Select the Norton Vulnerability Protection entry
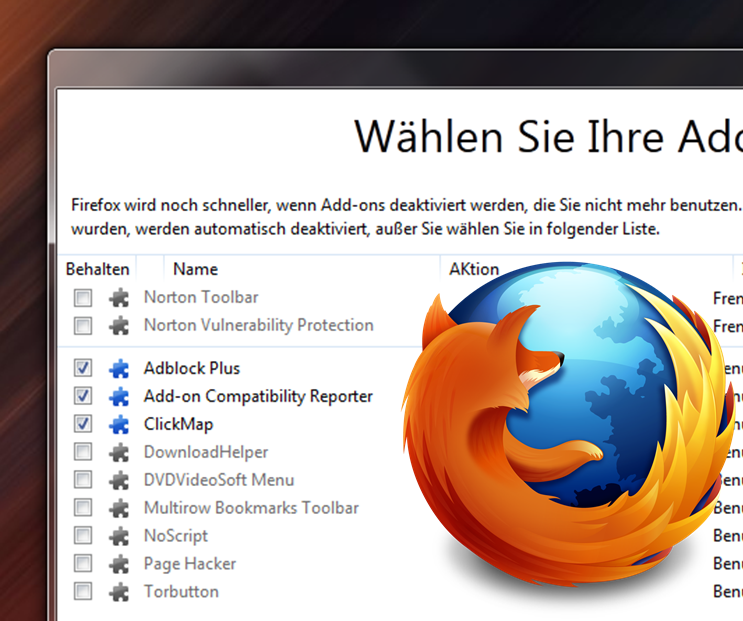Image resolution: width=743 pixels, height=621 pixels. click(x=258, y=325)
